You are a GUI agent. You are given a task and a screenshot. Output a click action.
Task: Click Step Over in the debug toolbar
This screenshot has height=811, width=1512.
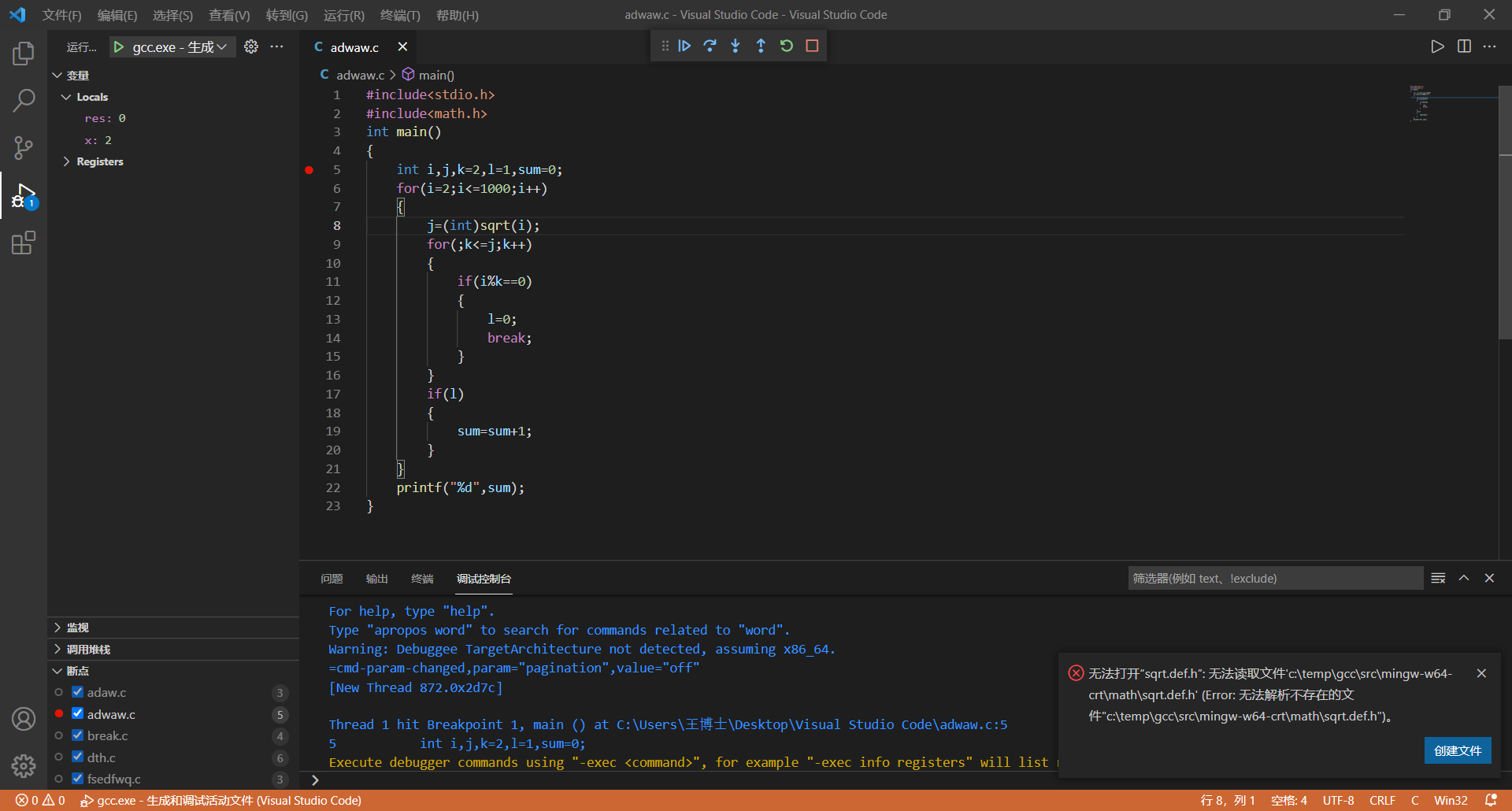click(710, 46)
